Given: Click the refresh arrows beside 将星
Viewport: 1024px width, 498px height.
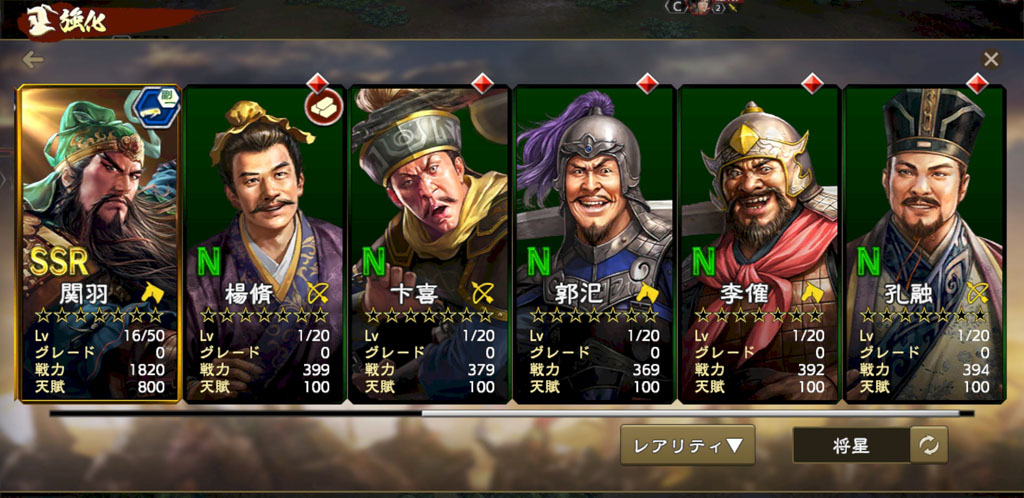Looking at the screenshot, I should pos(929,446).
